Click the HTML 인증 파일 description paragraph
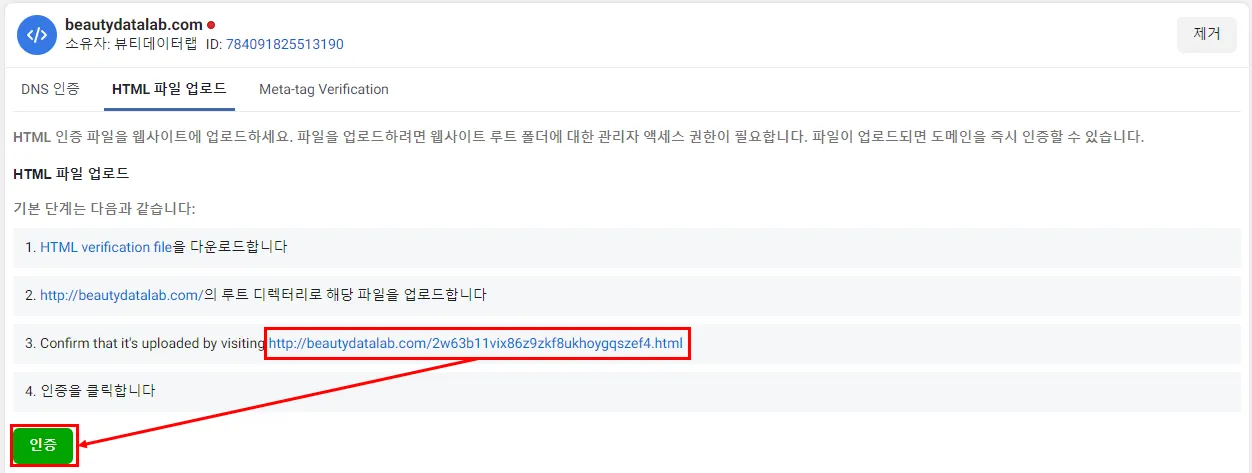 579,136
